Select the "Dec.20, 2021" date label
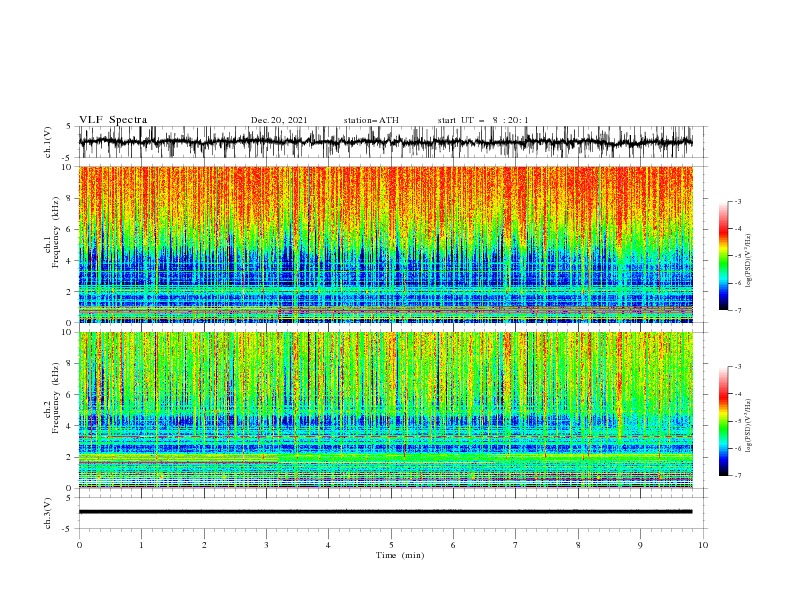 279,120
